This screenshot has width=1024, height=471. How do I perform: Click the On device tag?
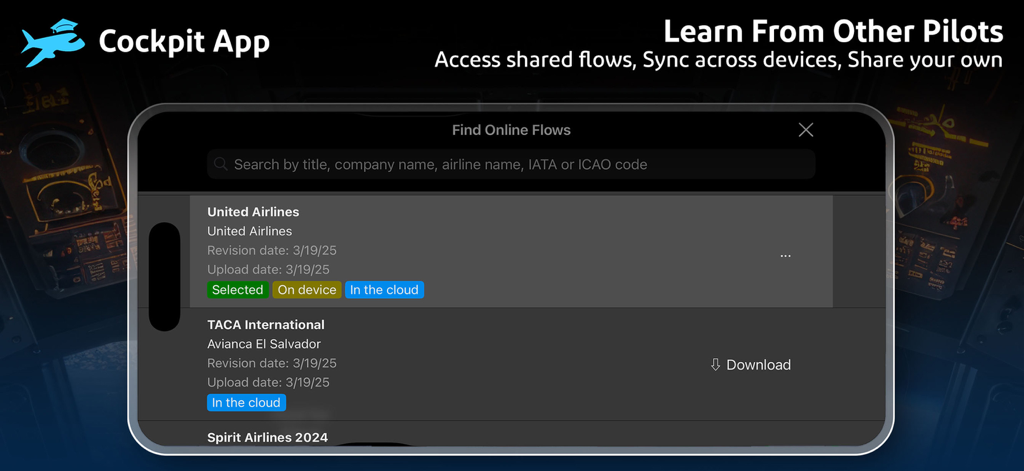[307, 290]
